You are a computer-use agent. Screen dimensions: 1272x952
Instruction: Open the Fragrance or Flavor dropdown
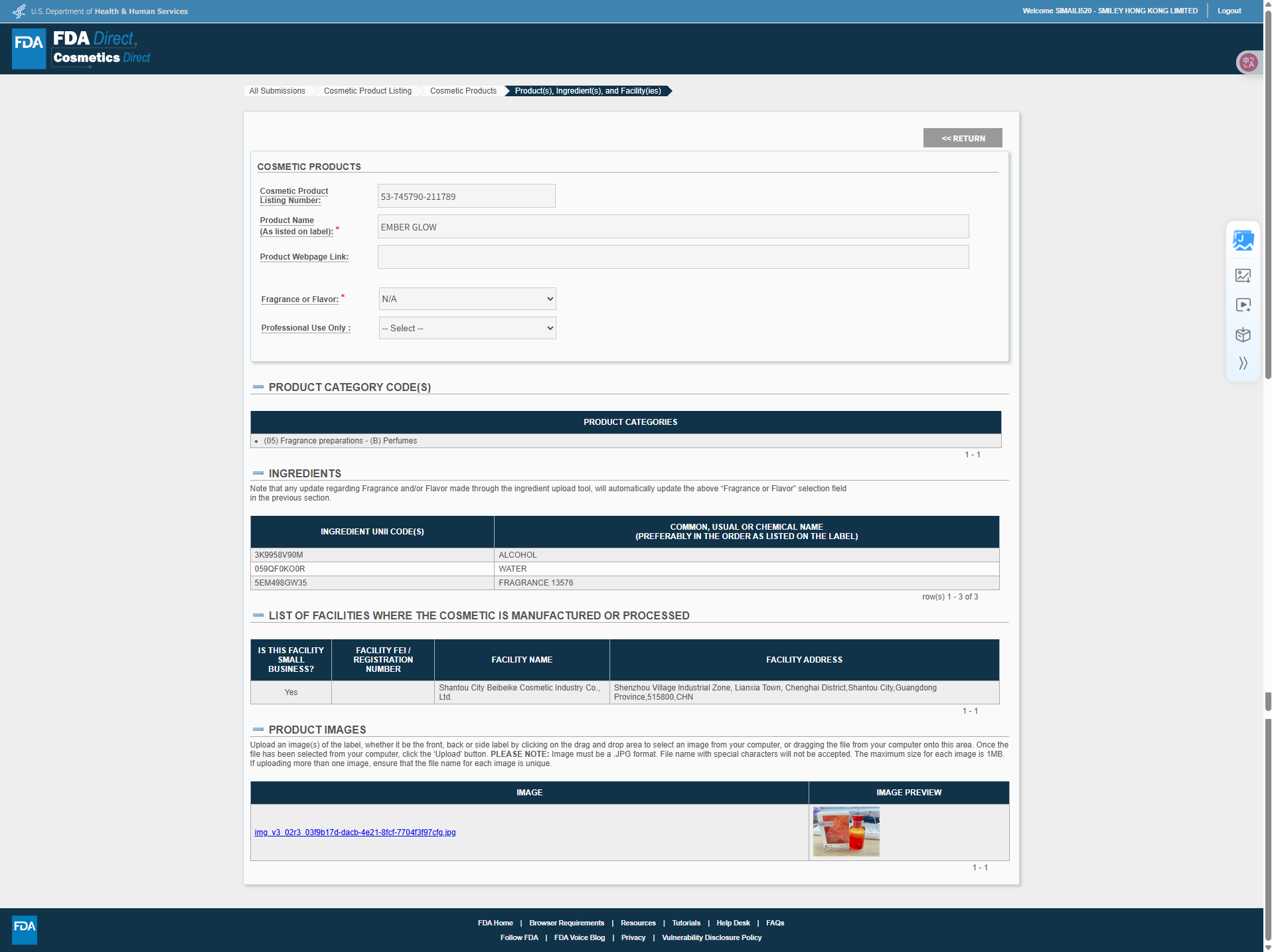pos(467,299)
